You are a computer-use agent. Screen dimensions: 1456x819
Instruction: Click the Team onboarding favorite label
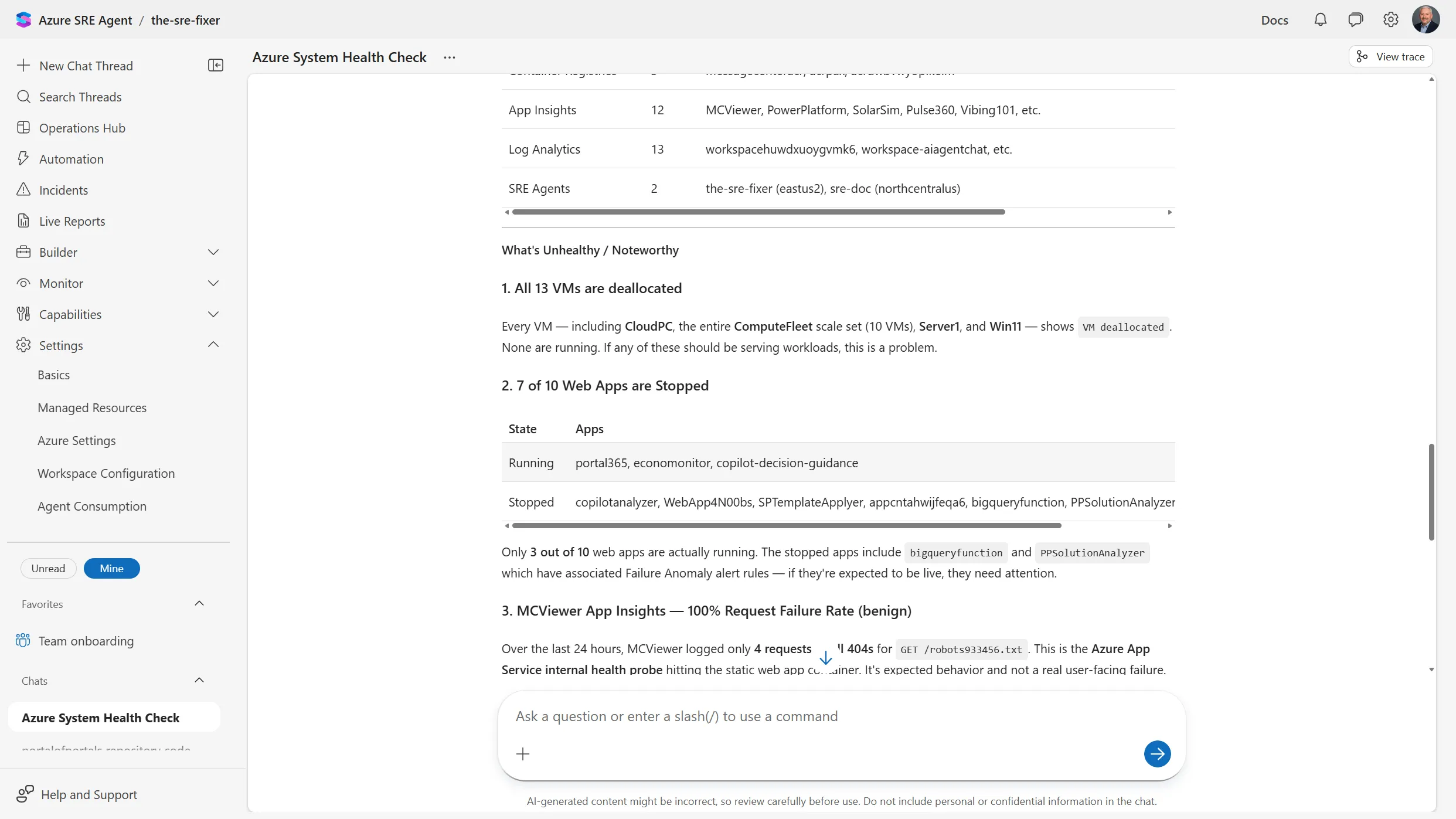[86, 641]
